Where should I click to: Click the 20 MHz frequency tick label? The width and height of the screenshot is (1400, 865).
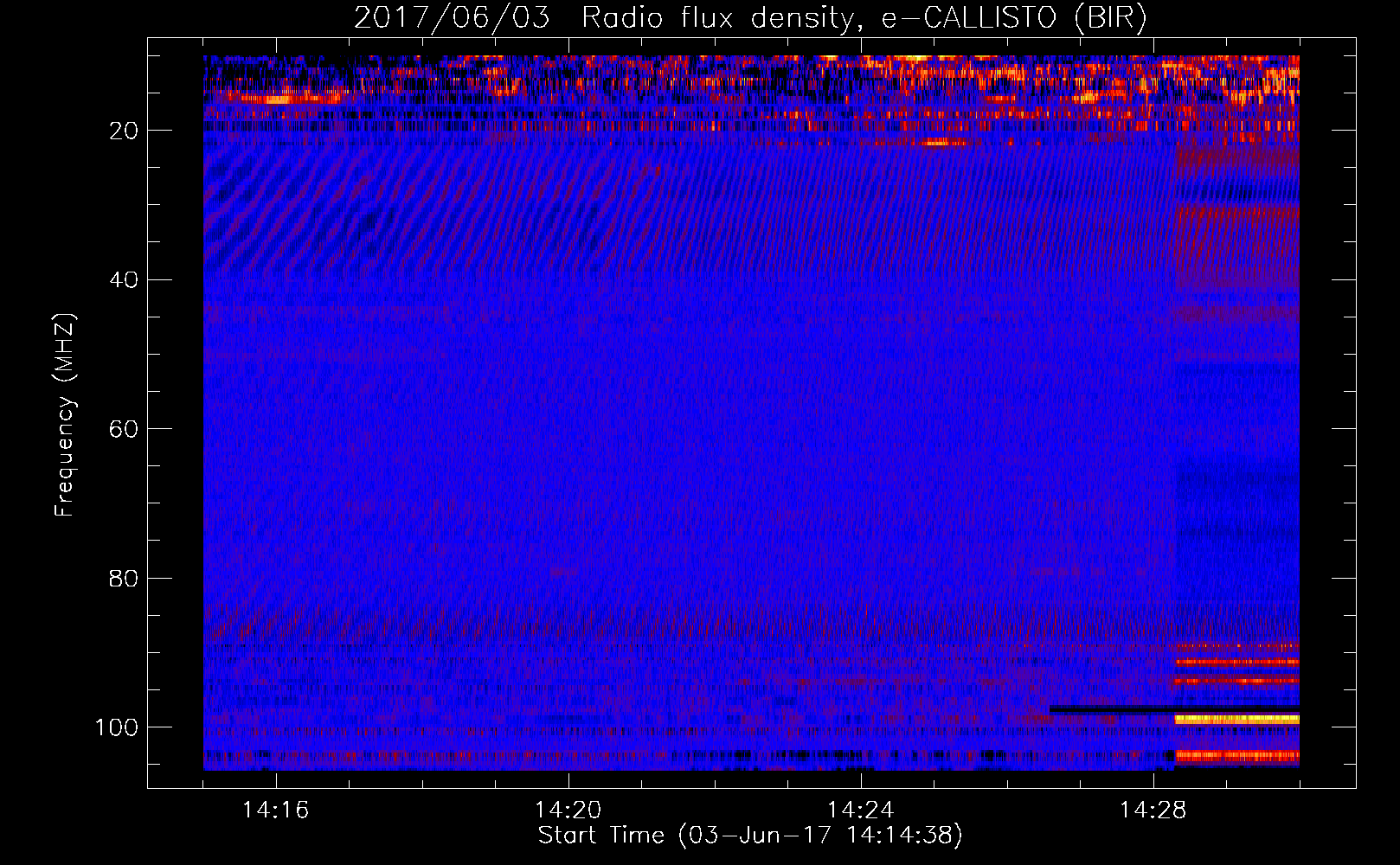coord(123,131)
